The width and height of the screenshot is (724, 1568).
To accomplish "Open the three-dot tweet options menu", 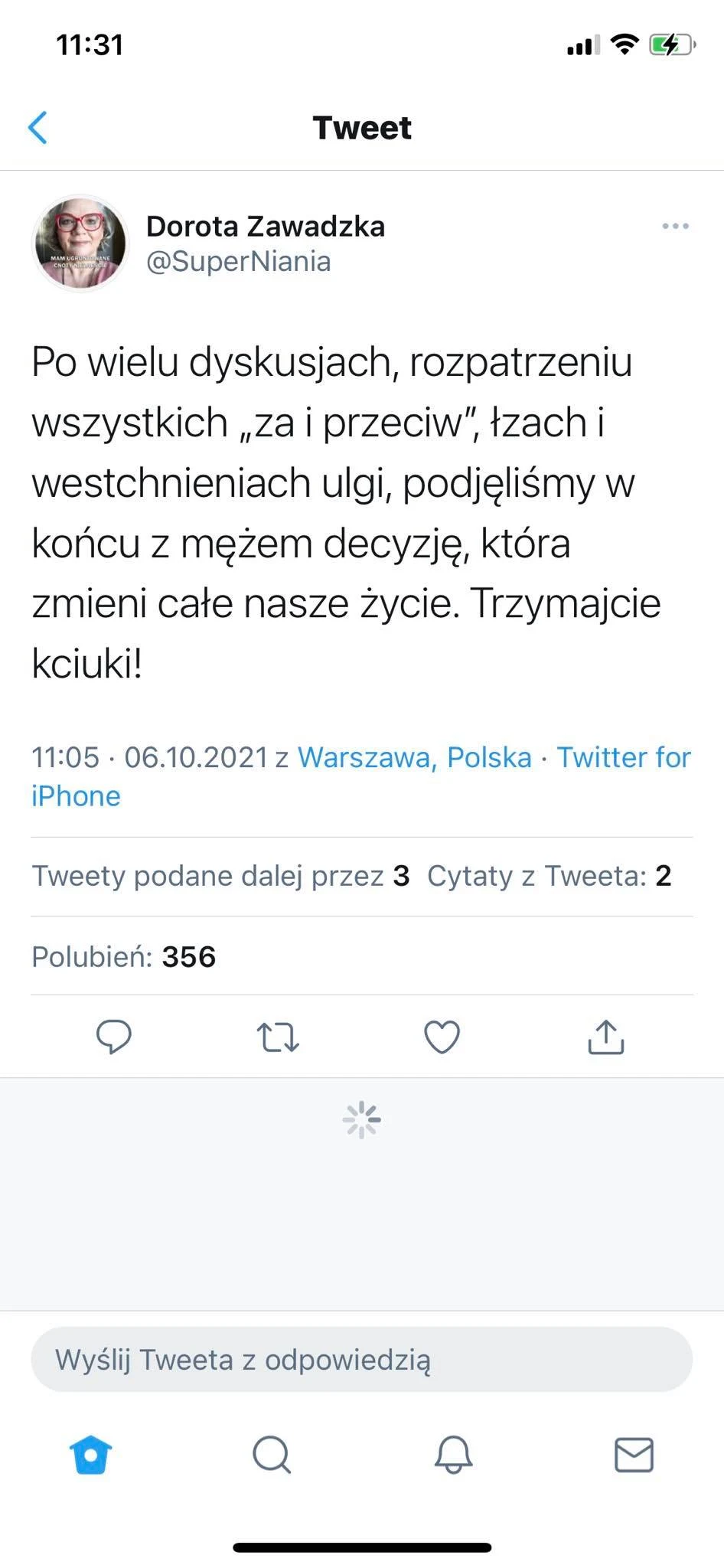I will click(x=675, y=226).
